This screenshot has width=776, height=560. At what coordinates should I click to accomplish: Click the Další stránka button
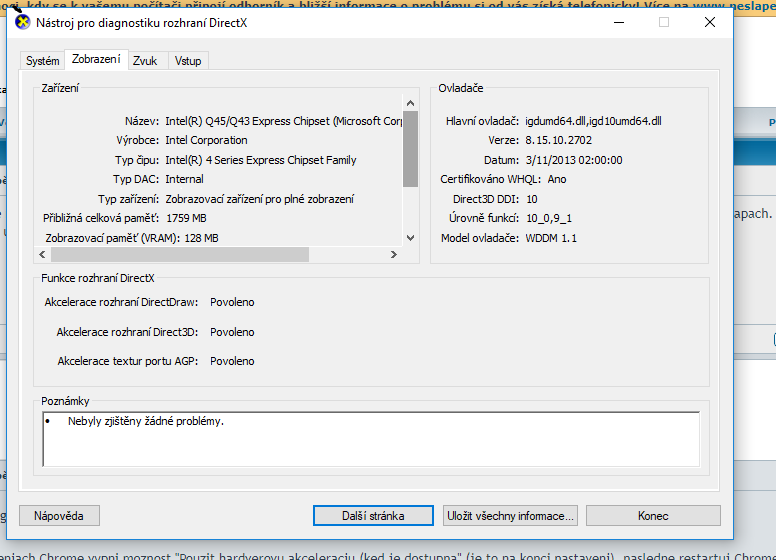[x=373, y=516]
